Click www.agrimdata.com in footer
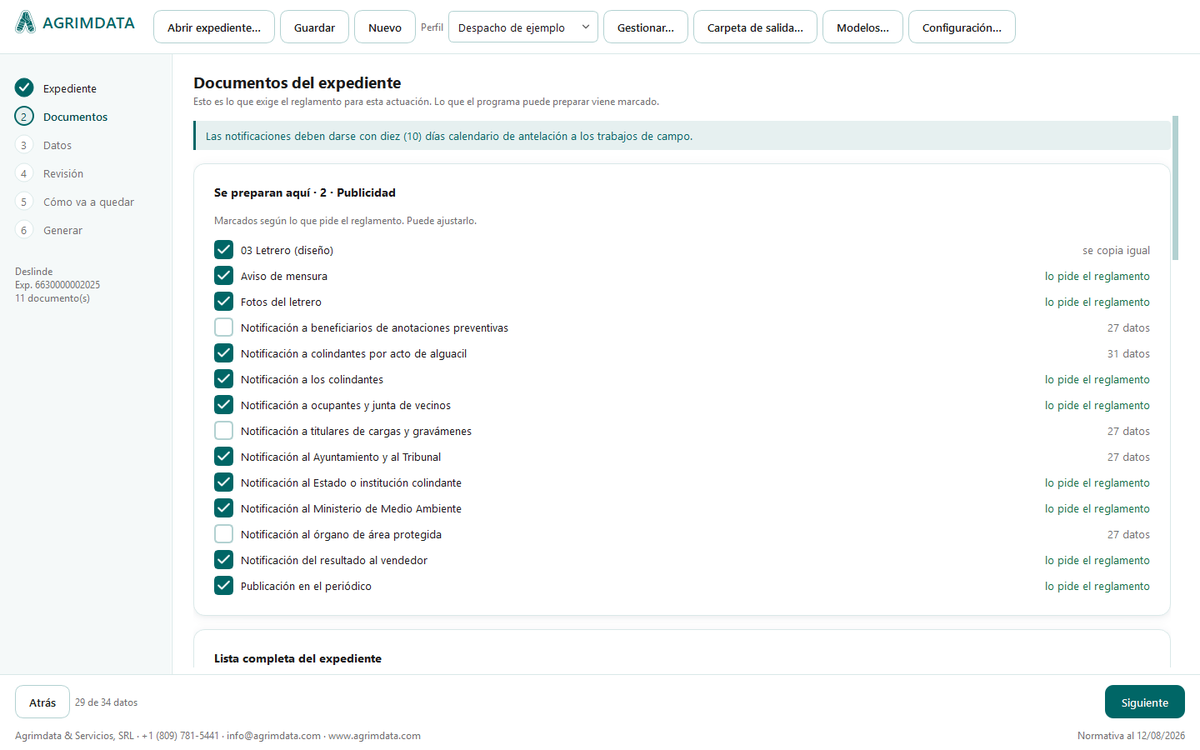Image resolution: width=1200 pixels, height=750 pixels. (x=374, y=735)
